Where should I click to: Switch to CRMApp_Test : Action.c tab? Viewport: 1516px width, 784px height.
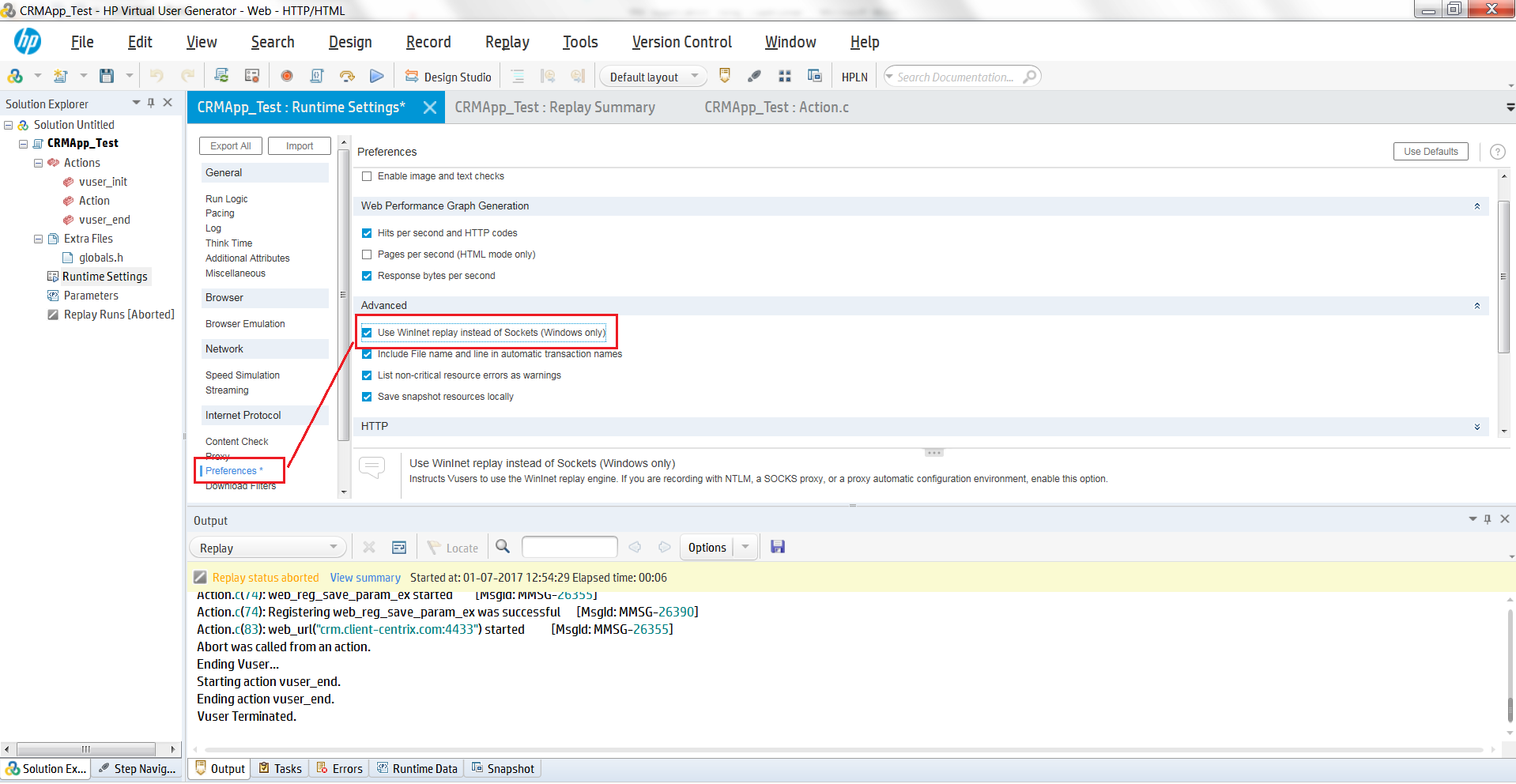pos(776,107)
